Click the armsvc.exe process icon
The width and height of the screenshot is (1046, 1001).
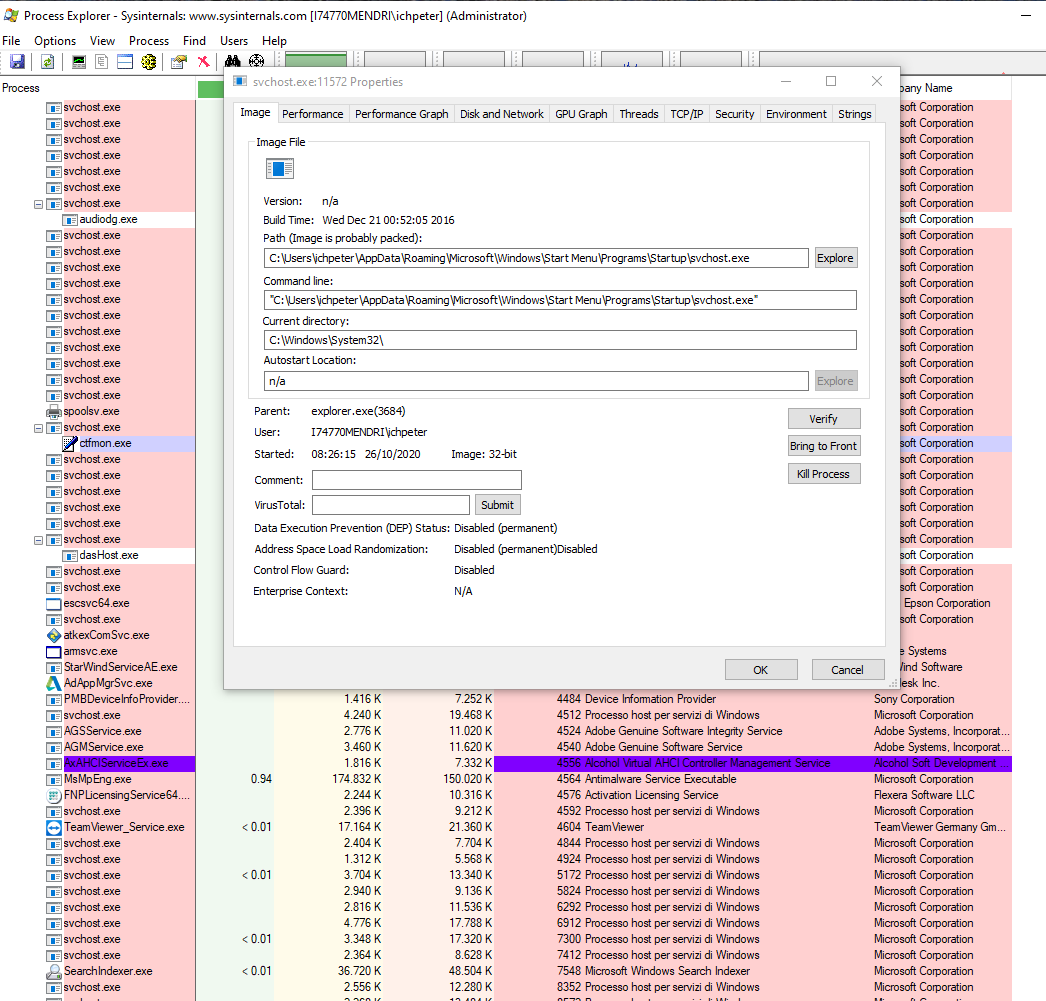54,652
